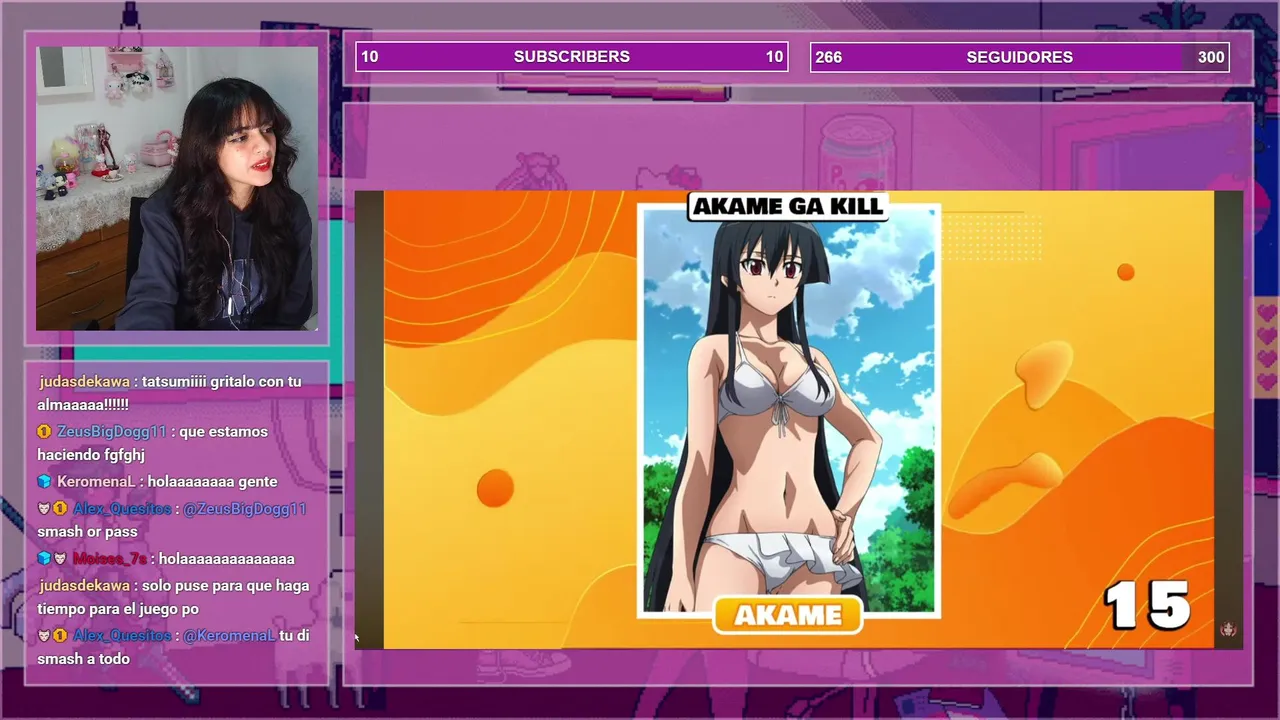The height and width of the screenshot is (720, 1280).
Task: Click the cat badge beside Moises_7s
Action: 60,559
